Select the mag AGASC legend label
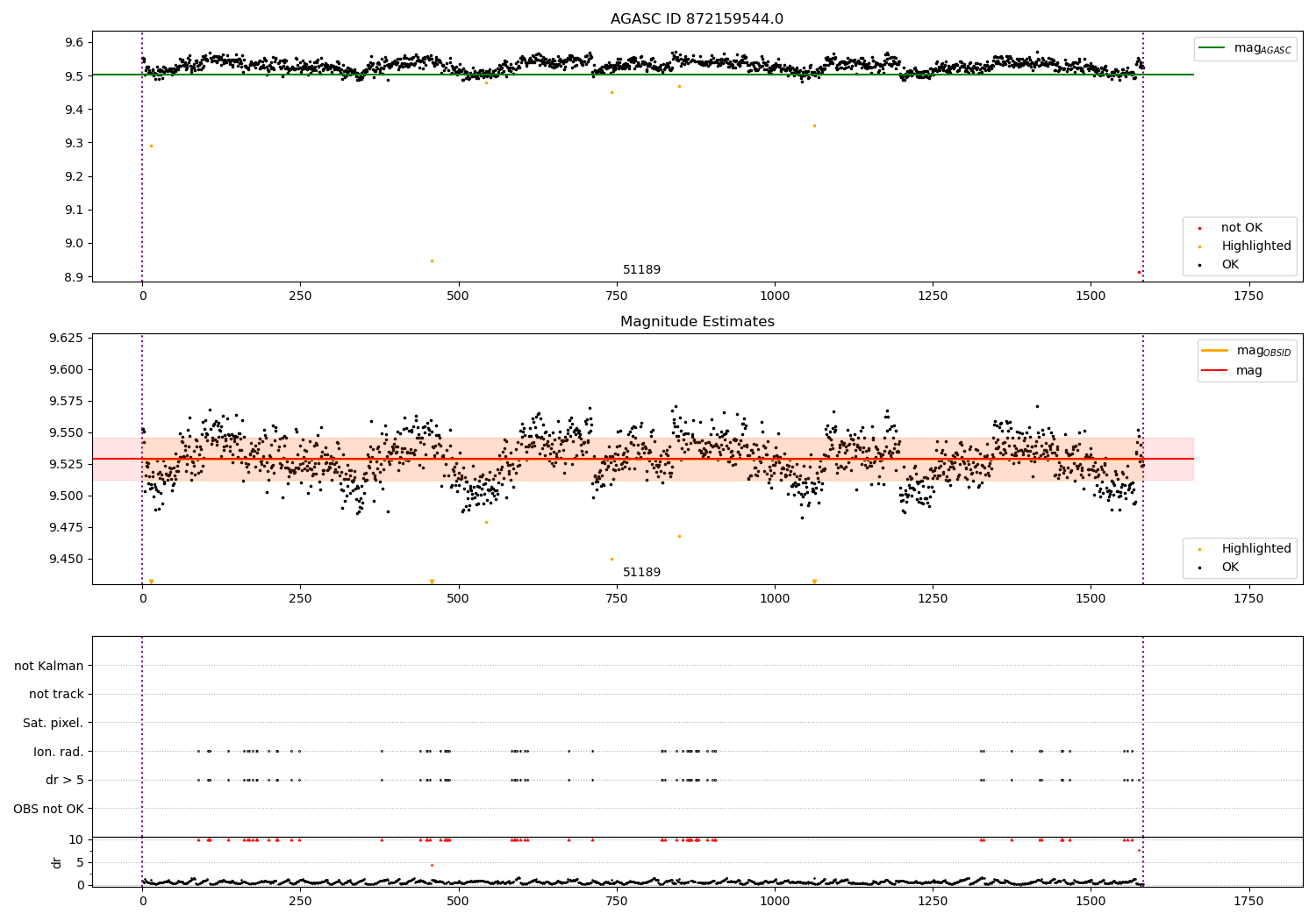Viewport: 1316px width, 921px height. (1262, 49)
